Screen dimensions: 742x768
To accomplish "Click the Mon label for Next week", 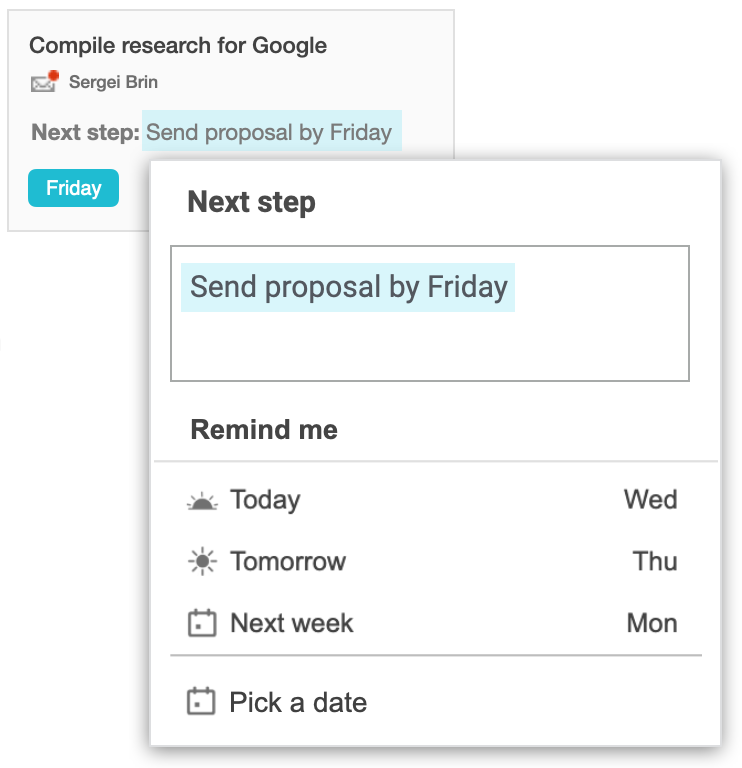I will (x=652, y=623).
